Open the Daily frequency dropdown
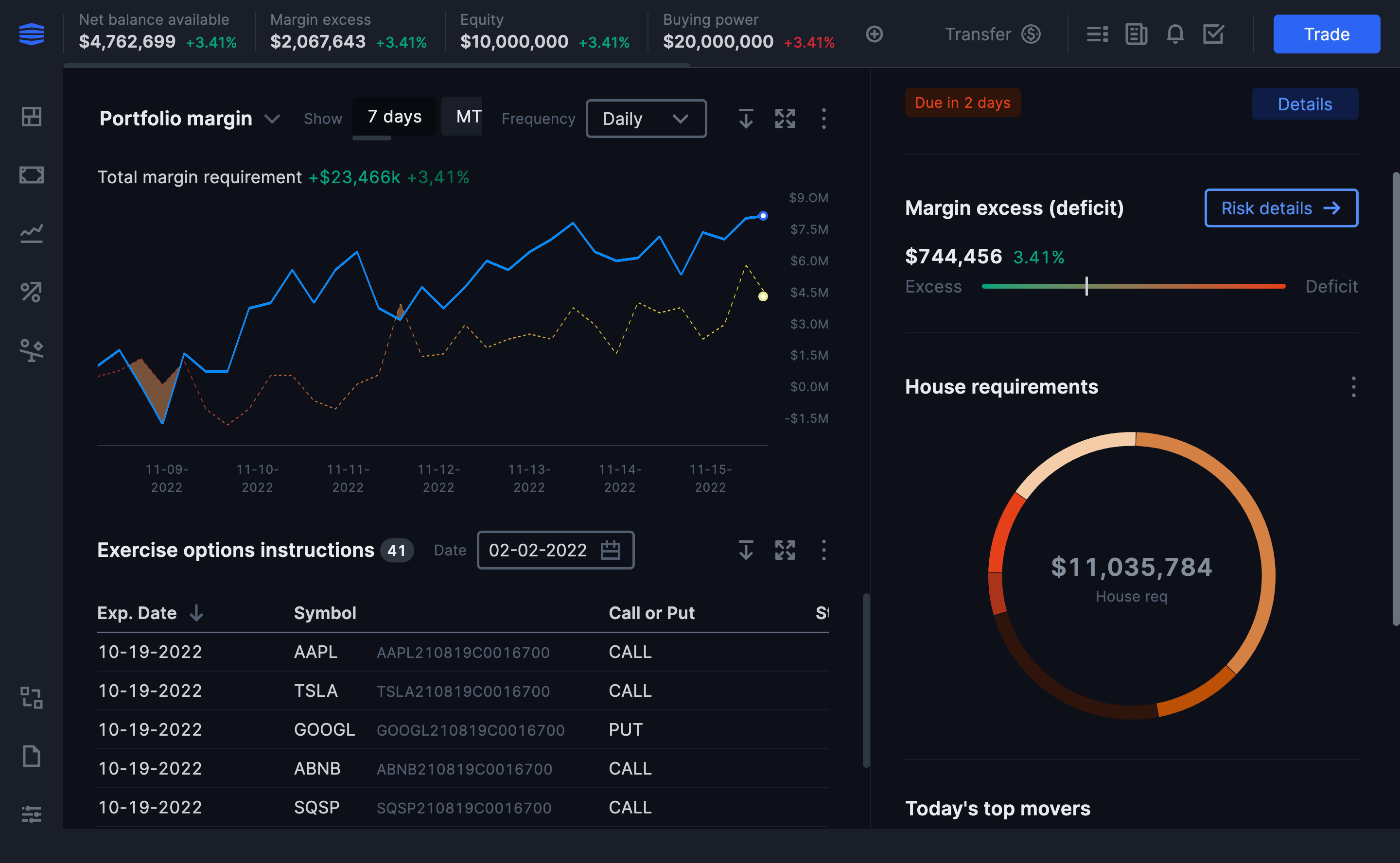 (646, 119)
